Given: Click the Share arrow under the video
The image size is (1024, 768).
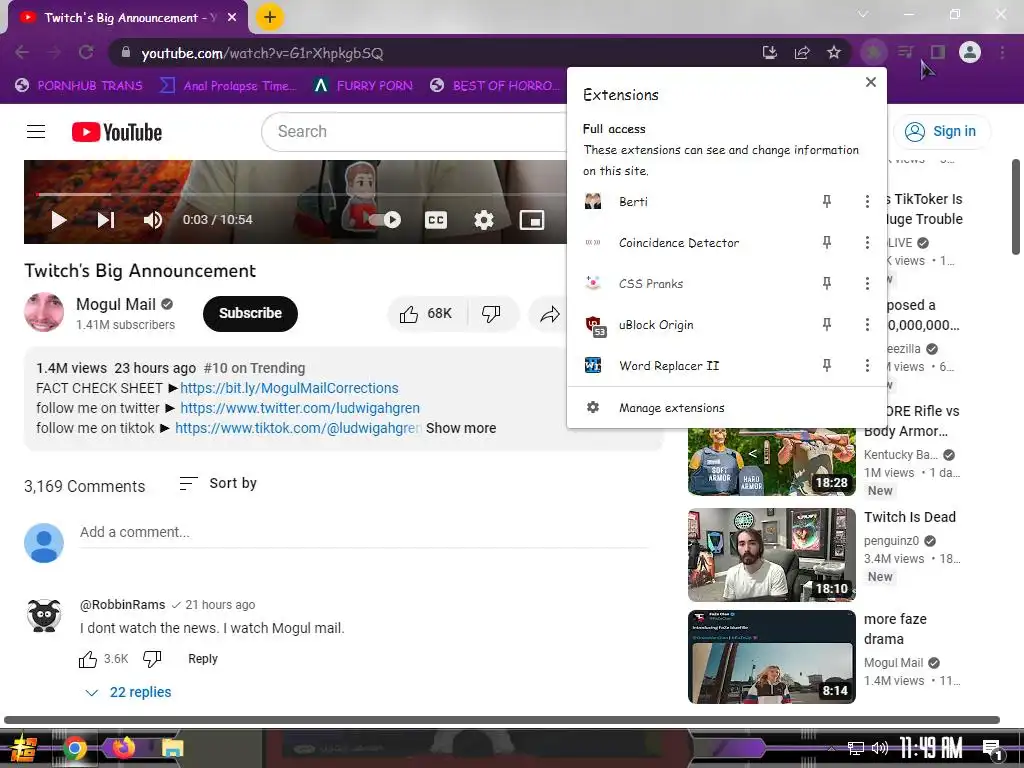Looking at the screenshot, I should (x=550, y=314).
